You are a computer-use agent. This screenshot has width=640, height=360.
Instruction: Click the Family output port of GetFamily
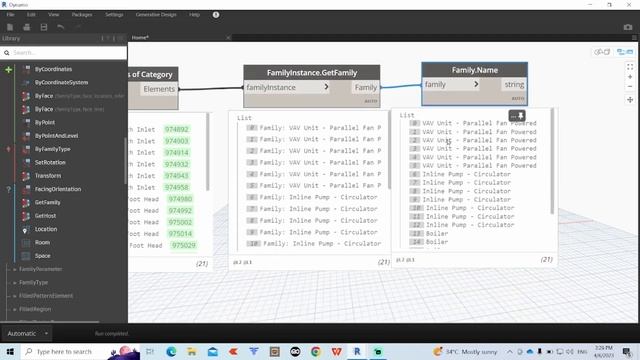point(365,87)
